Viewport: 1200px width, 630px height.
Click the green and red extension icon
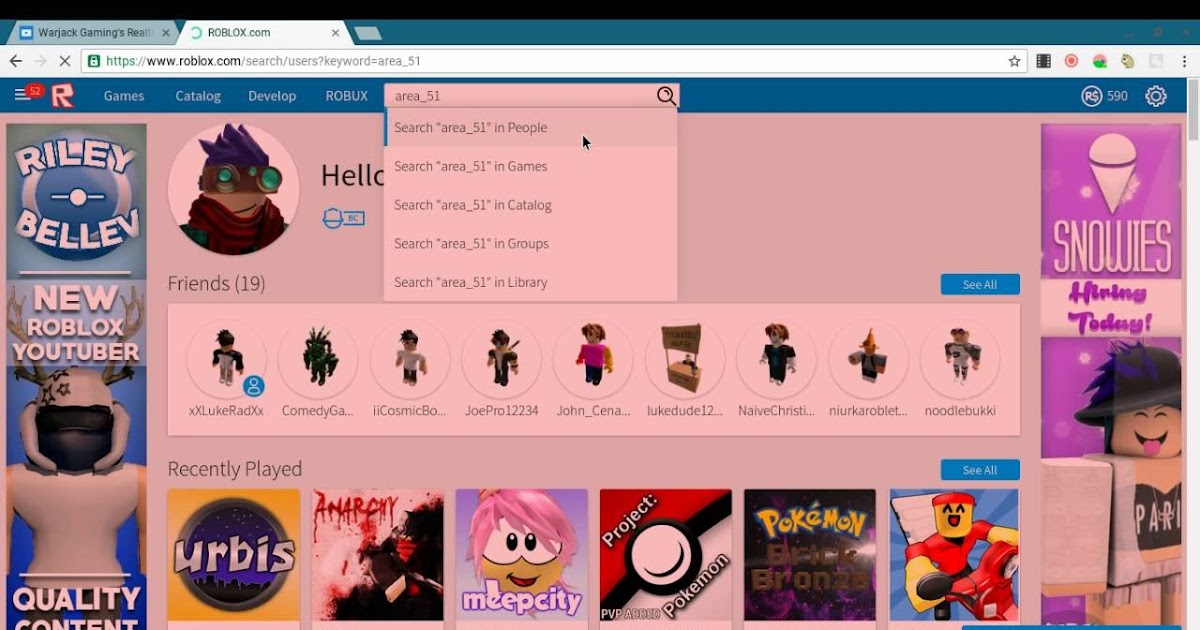(1100, 61)
